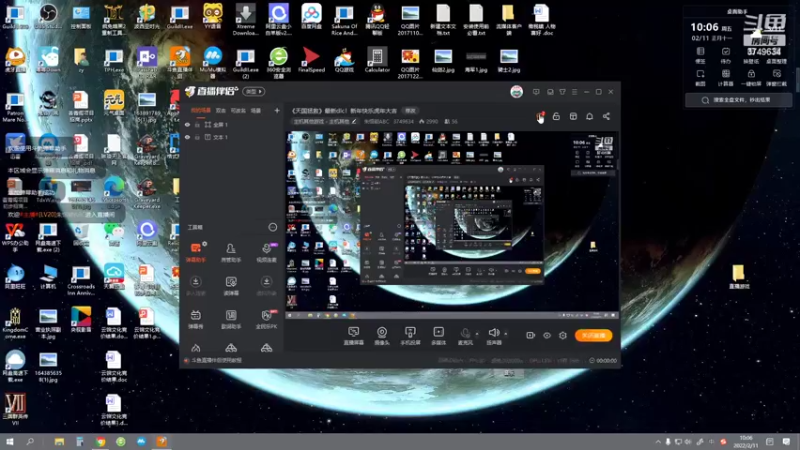Click the share icon above preview

point(606,116)
